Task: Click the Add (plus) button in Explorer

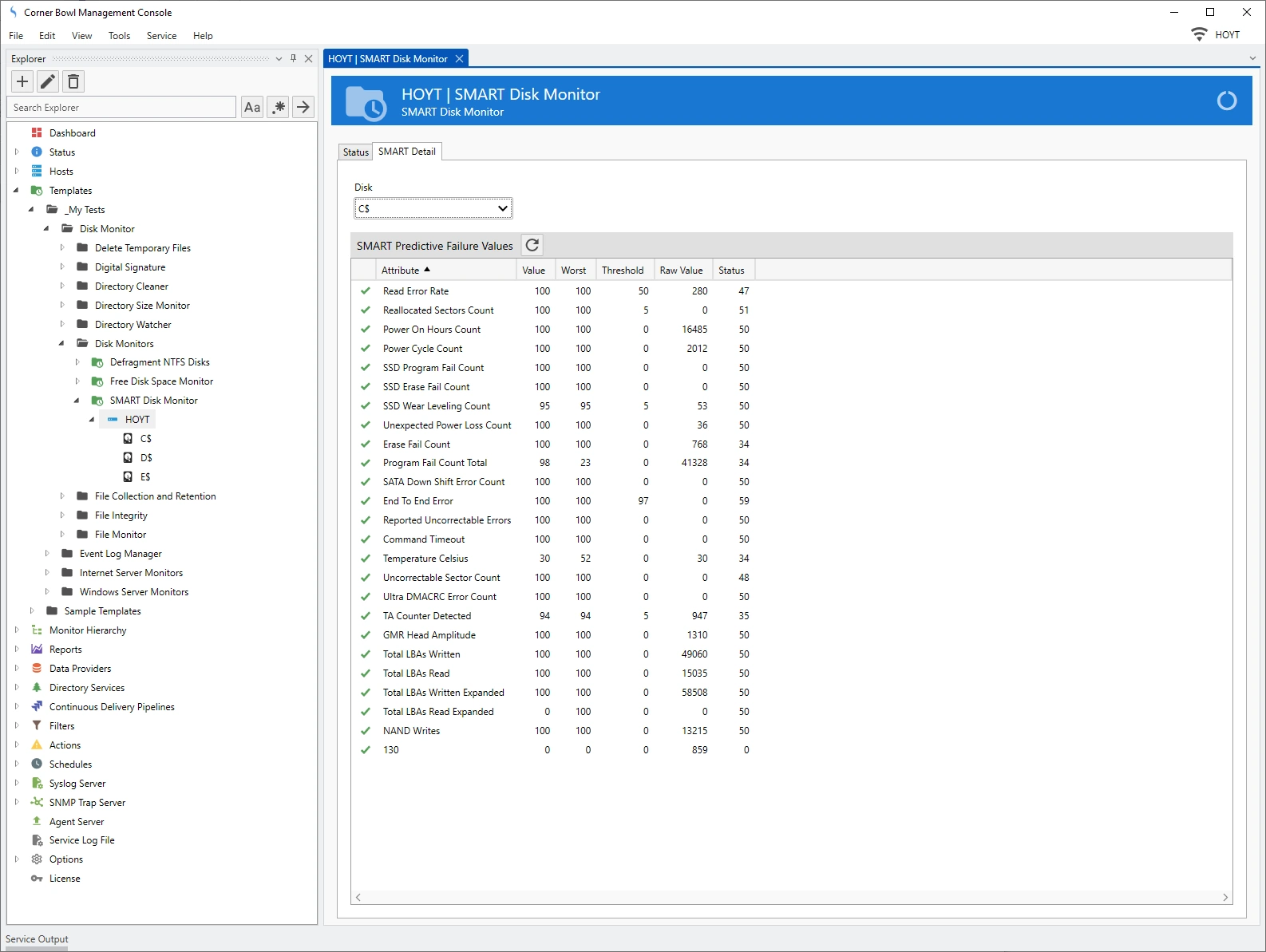Action: click(x=22, y=81)
